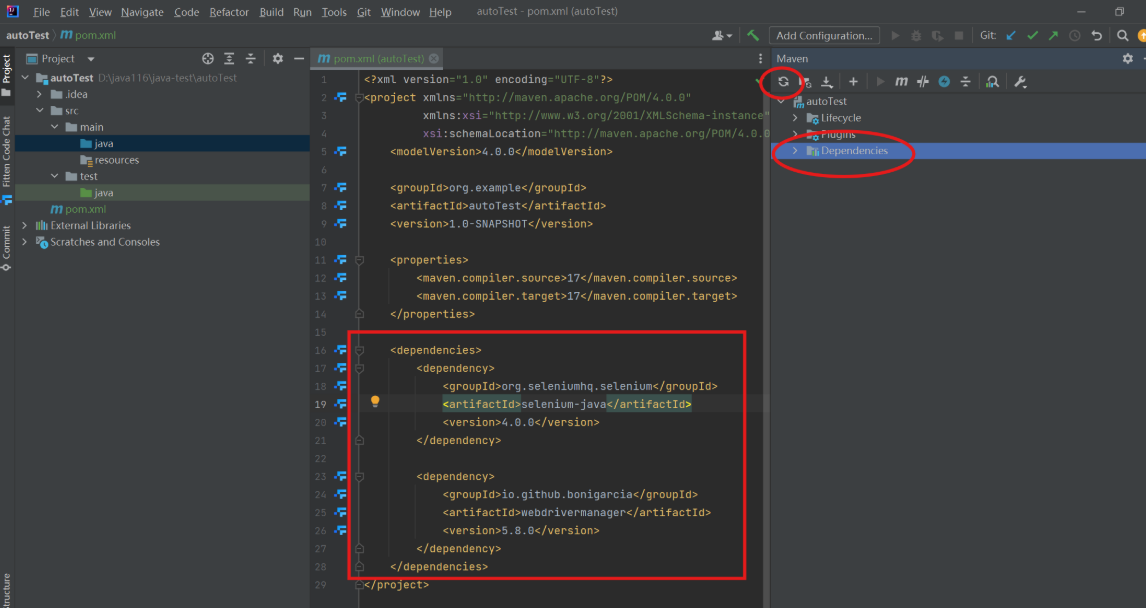This screenshot has width=1146, height=608.
Task: Open the IntelliJ IDEA logo icon
Action: (x=12, y=11)
